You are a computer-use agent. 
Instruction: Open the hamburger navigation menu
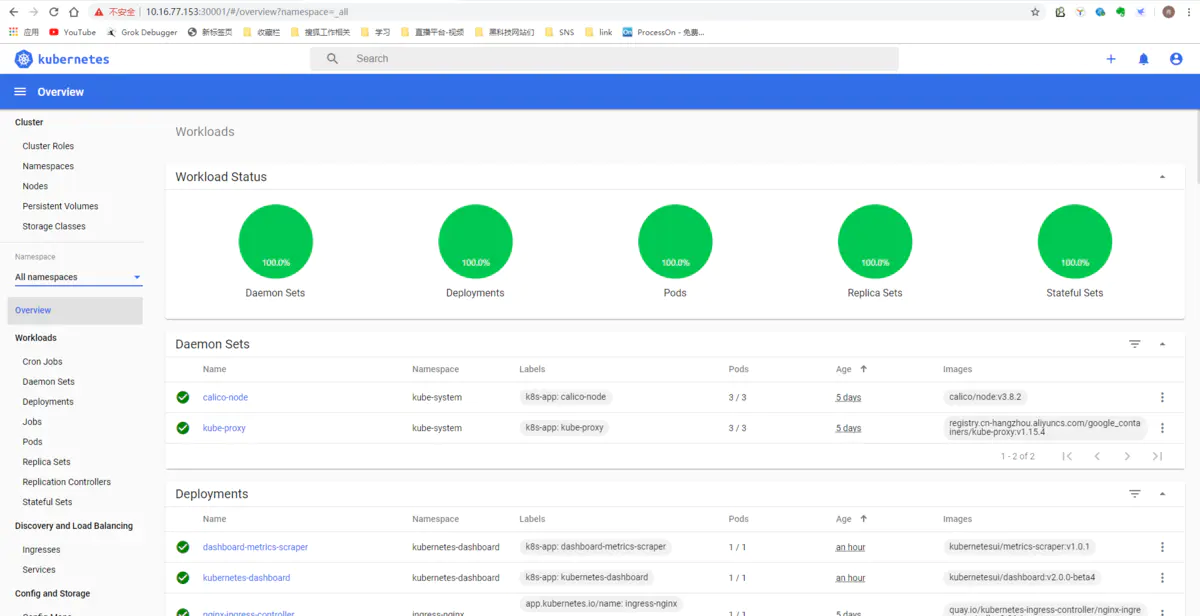point(20,92)
